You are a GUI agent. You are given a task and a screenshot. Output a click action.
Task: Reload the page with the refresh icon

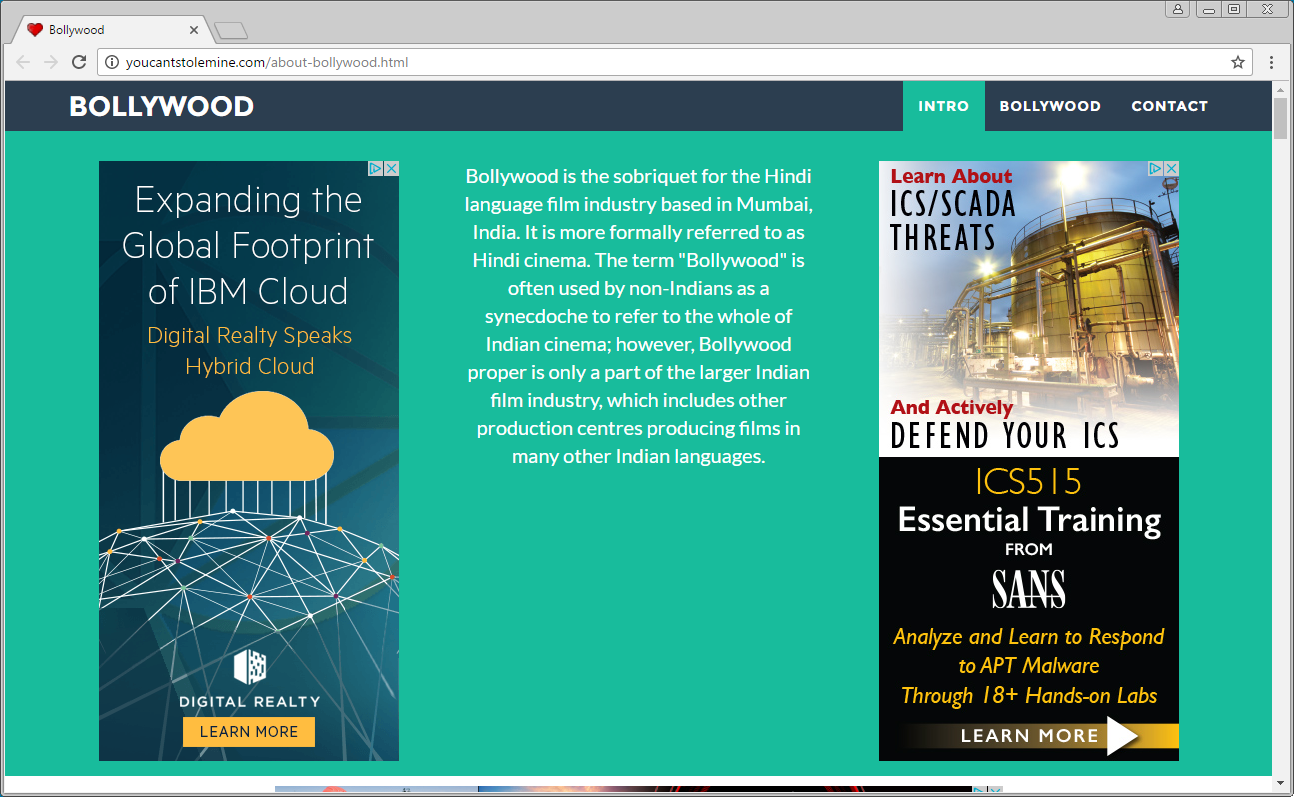(x=79, y=62)
